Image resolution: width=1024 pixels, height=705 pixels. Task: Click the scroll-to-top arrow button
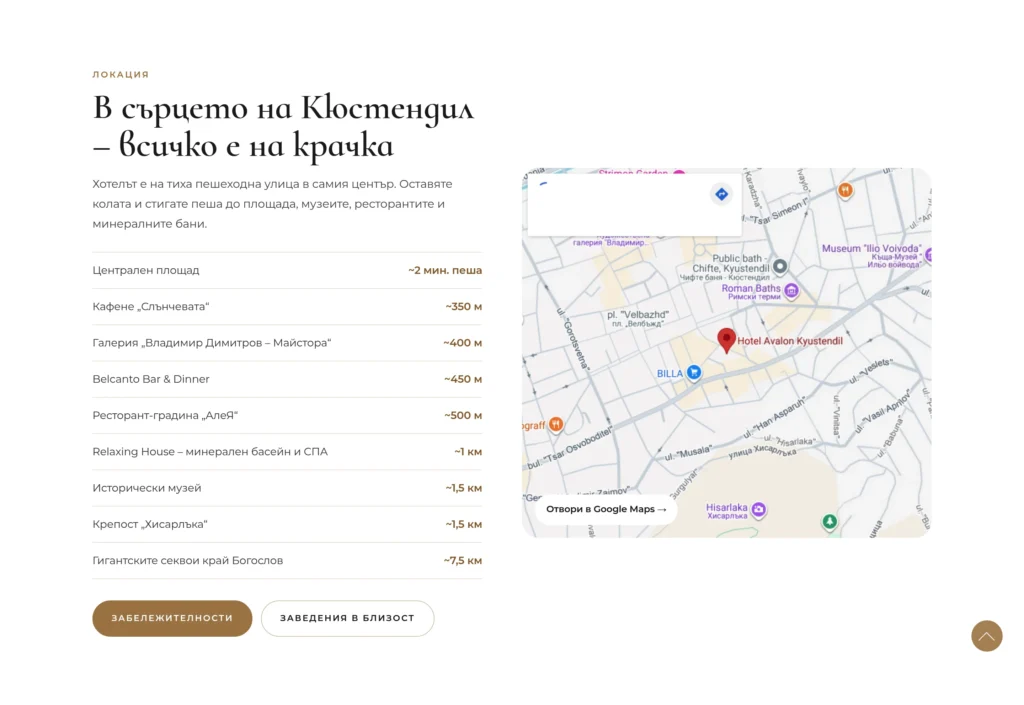point(986,636)
